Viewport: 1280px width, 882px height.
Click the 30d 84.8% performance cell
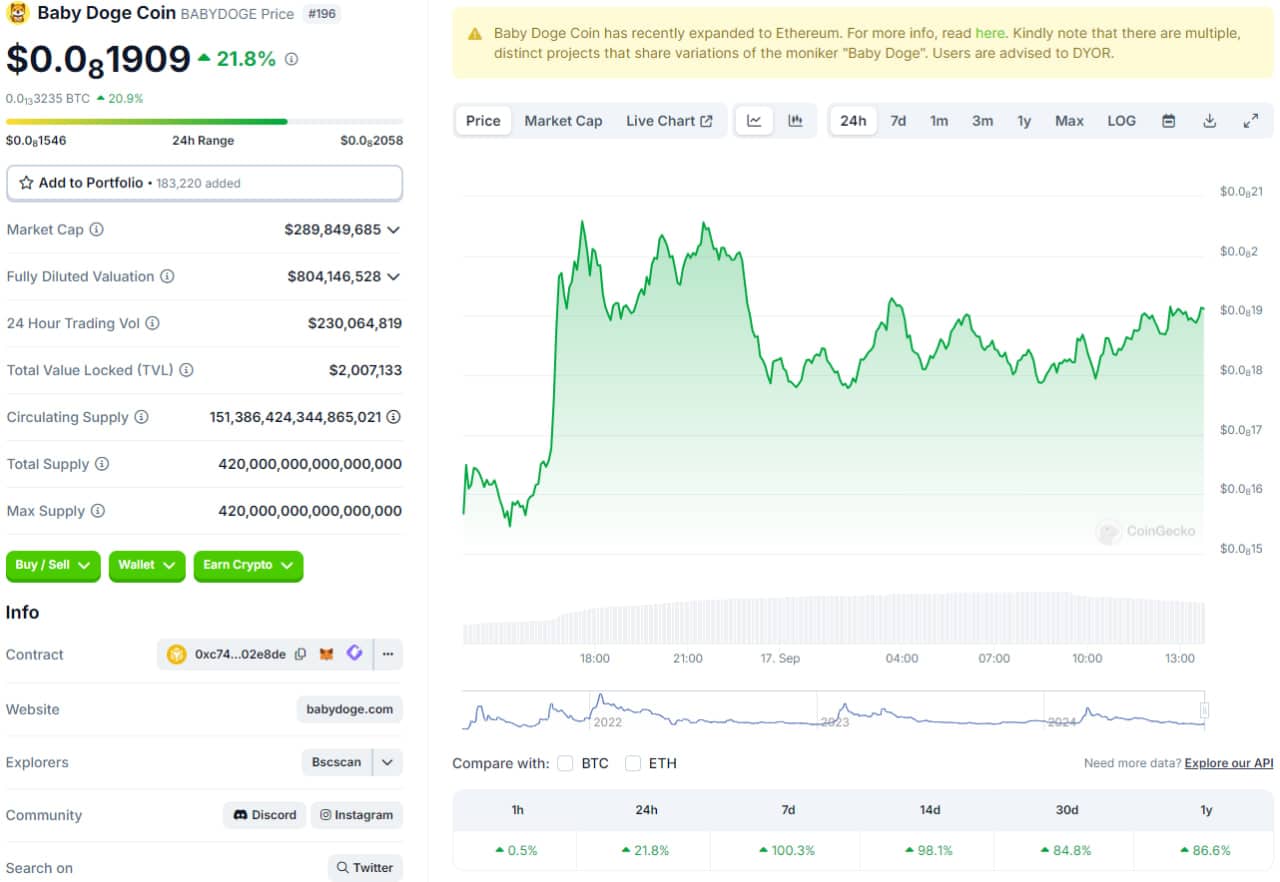click(x=1066, y=850)
